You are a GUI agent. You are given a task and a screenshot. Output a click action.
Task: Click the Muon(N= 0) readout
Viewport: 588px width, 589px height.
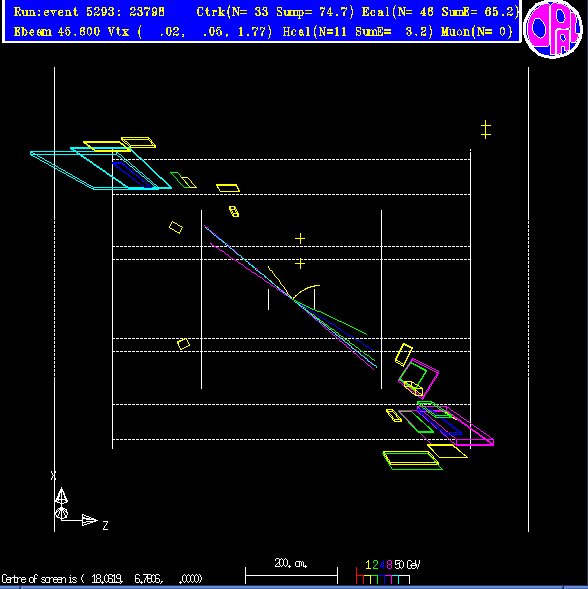coord(477,32)
